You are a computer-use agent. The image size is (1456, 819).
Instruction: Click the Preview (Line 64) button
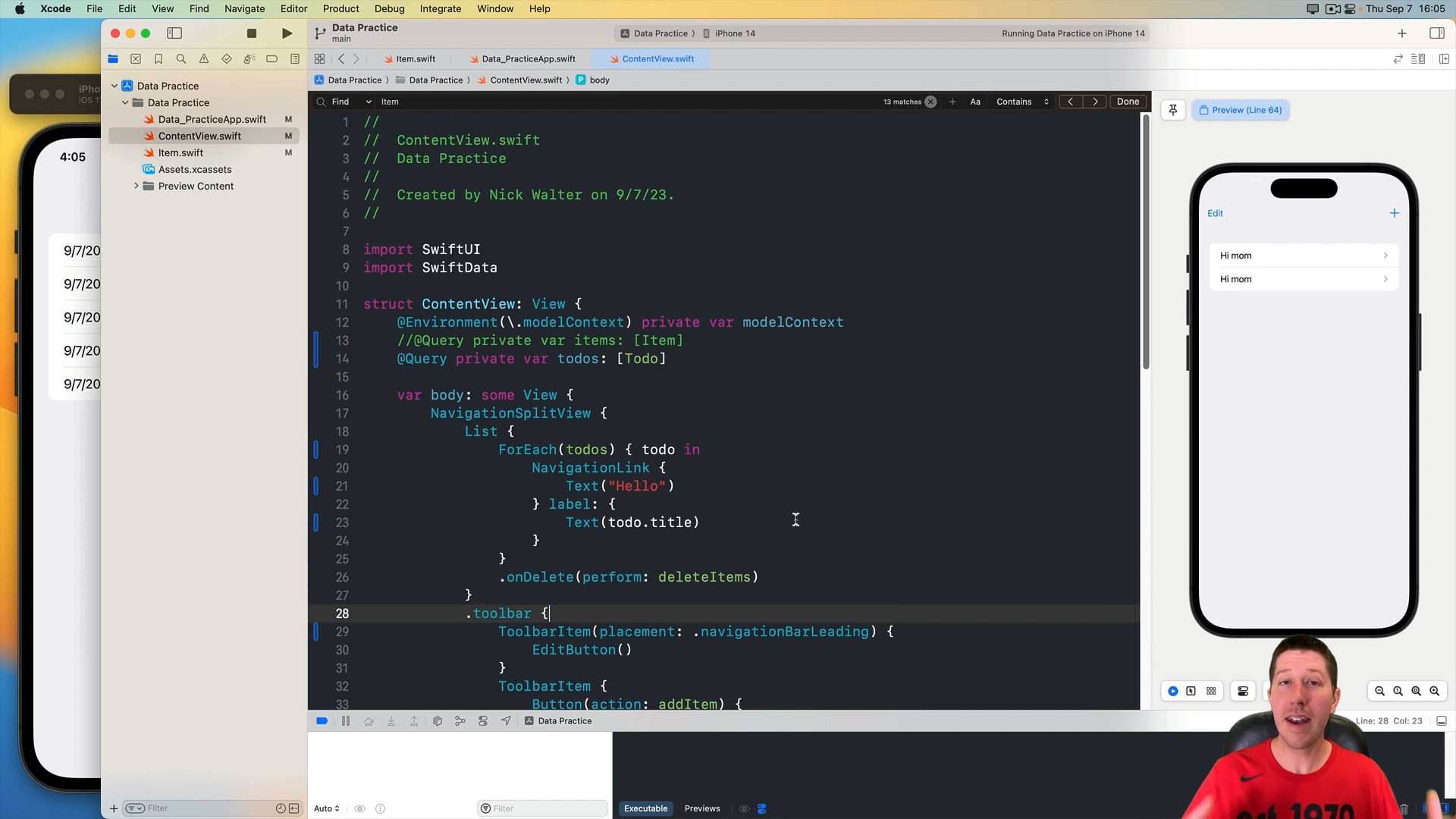(x=1241, y=110)
